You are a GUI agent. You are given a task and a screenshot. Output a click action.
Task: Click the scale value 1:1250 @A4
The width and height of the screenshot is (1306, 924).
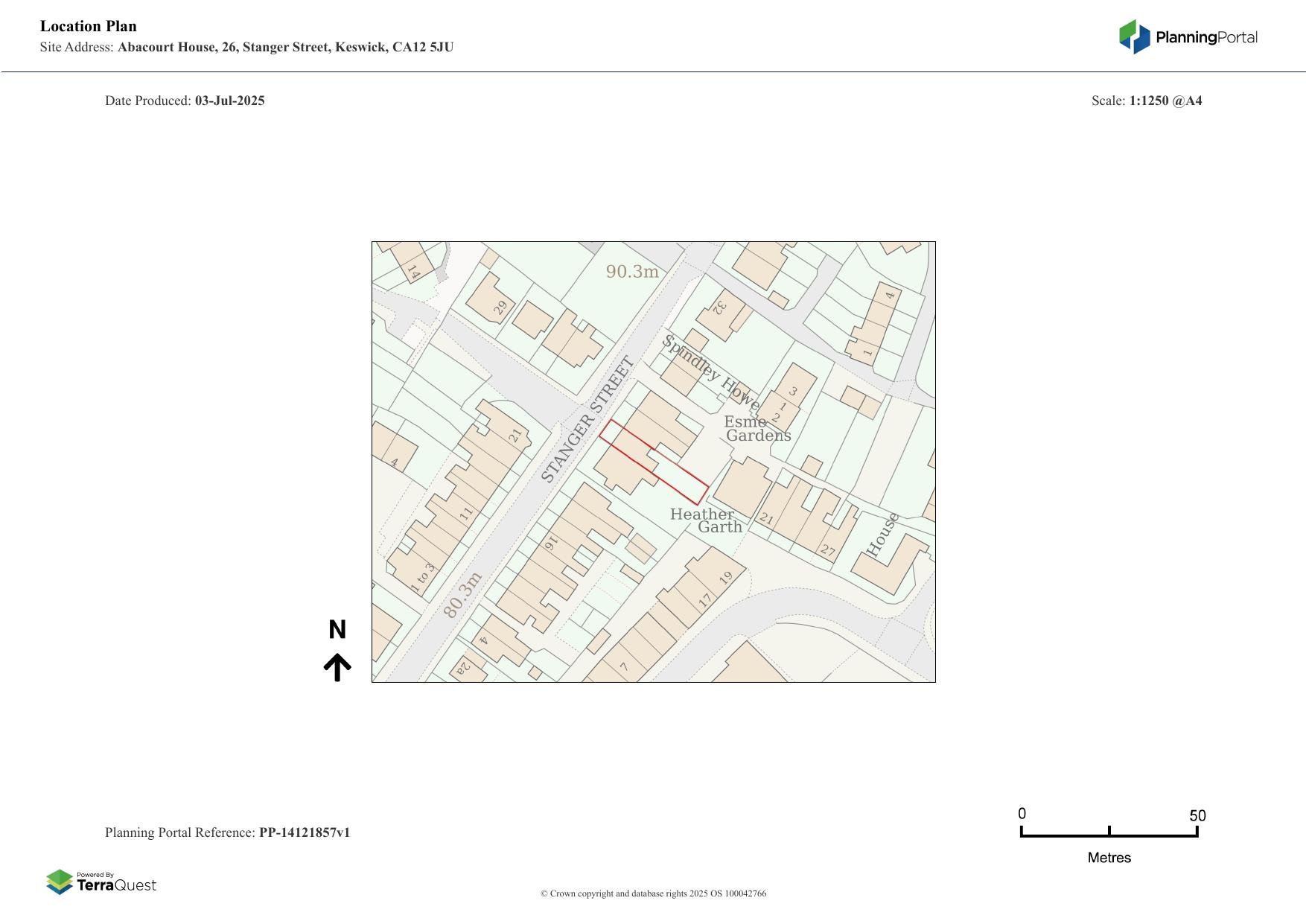pos(1165,101)
